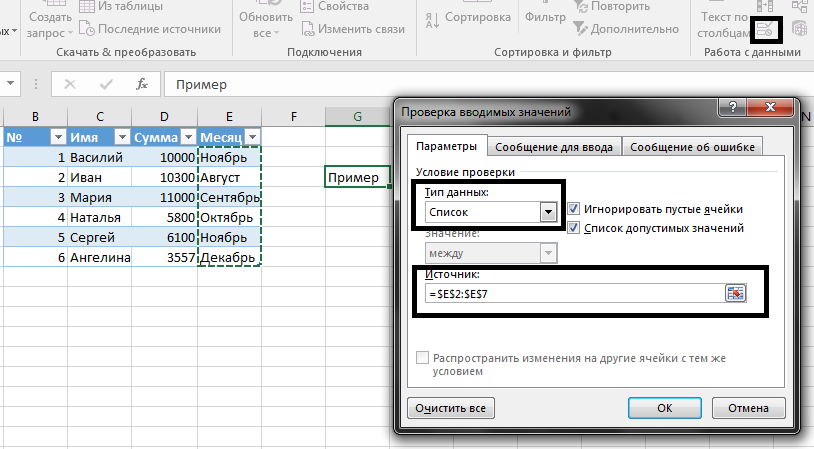Image resolution: width=814 pixels, height=449 pixels.
Task: Click inside the Источник input field
Action: click(570, 293)
